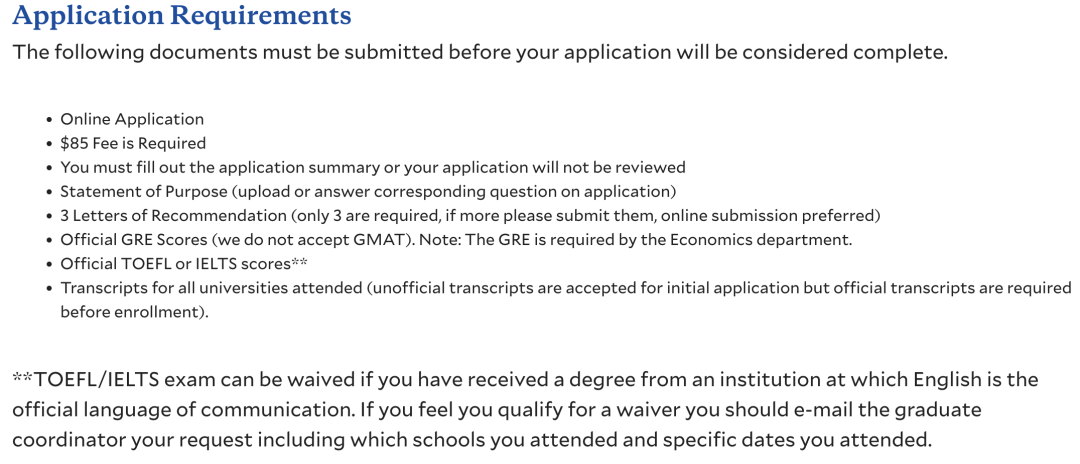The image size is (1080, 464).
Task: Select the Official TOEFL or IELTS scores item
Action: pos(175,263)
